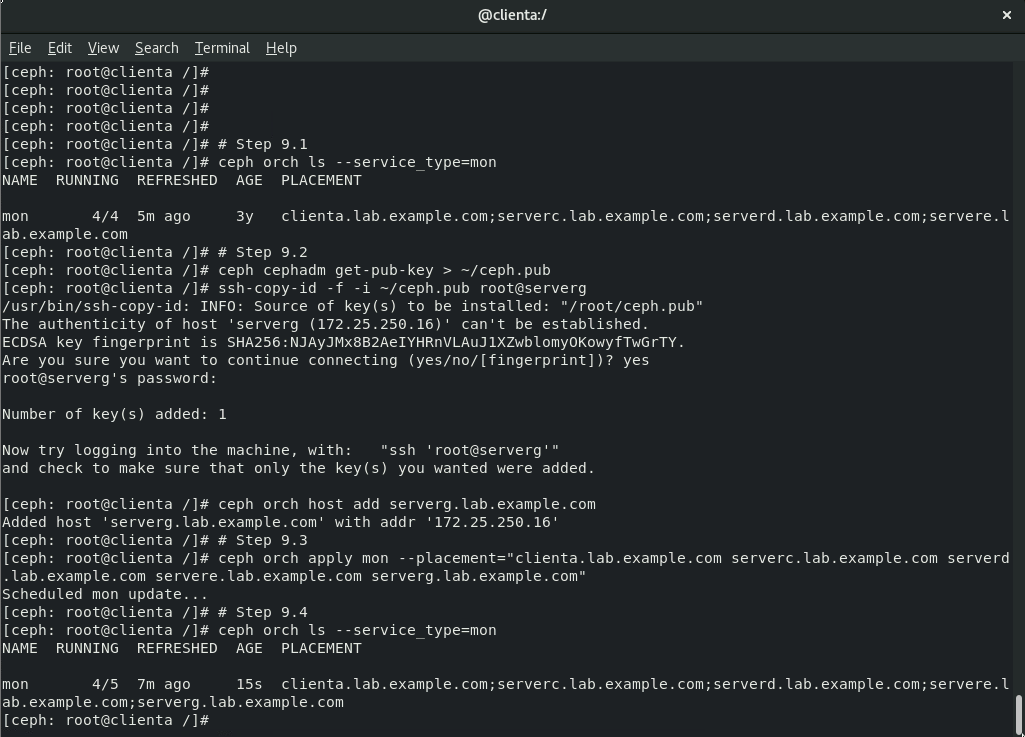Click the "@clienta:/" window title

(512, 15)
